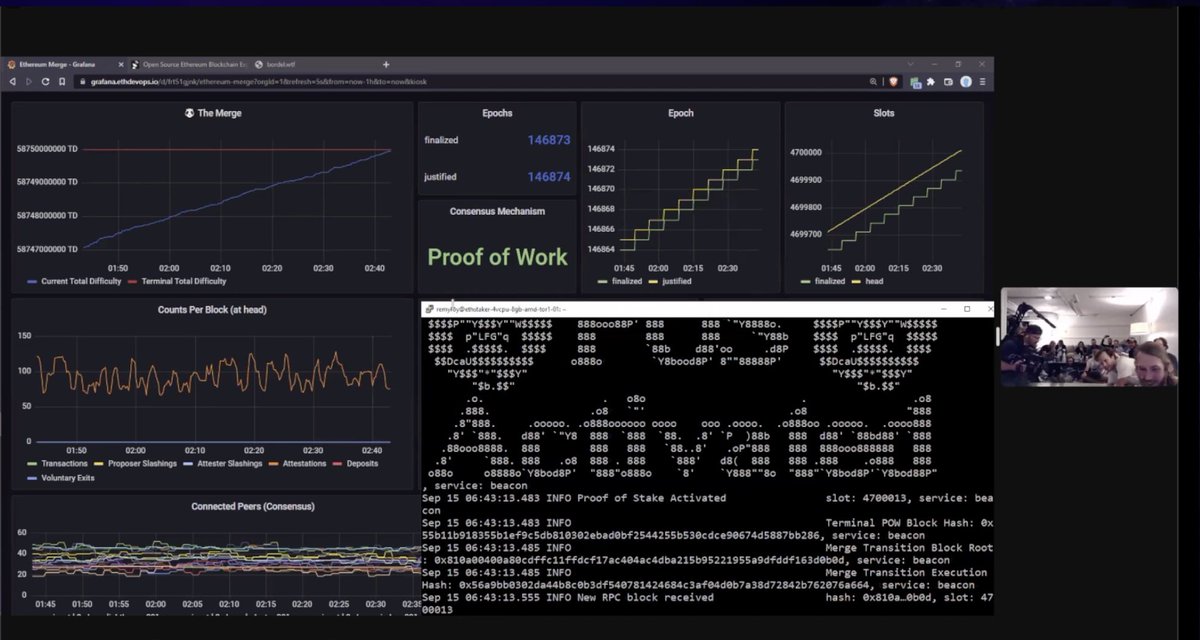
Task: Open the Slots panel title menu
Action: coord(883,113)
